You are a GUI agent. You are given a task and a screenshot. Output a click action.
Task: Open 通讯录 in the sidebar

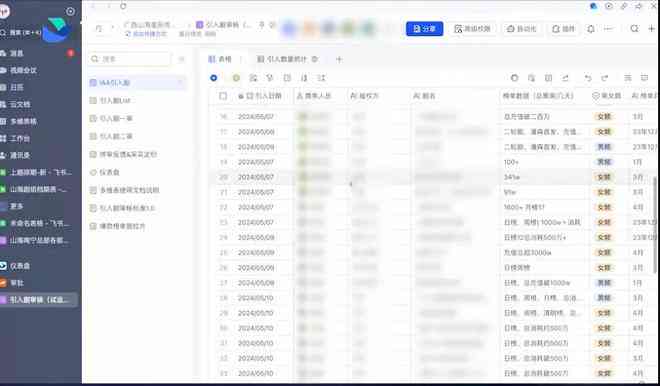click(20, 155)
